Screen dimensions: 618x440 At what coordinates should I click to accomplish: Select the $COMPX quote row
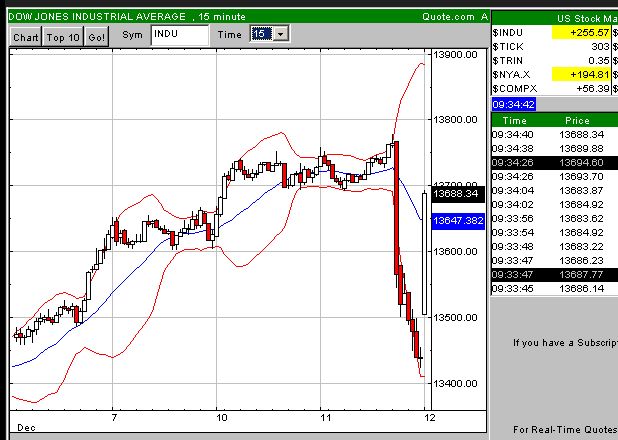click(555, 88)
